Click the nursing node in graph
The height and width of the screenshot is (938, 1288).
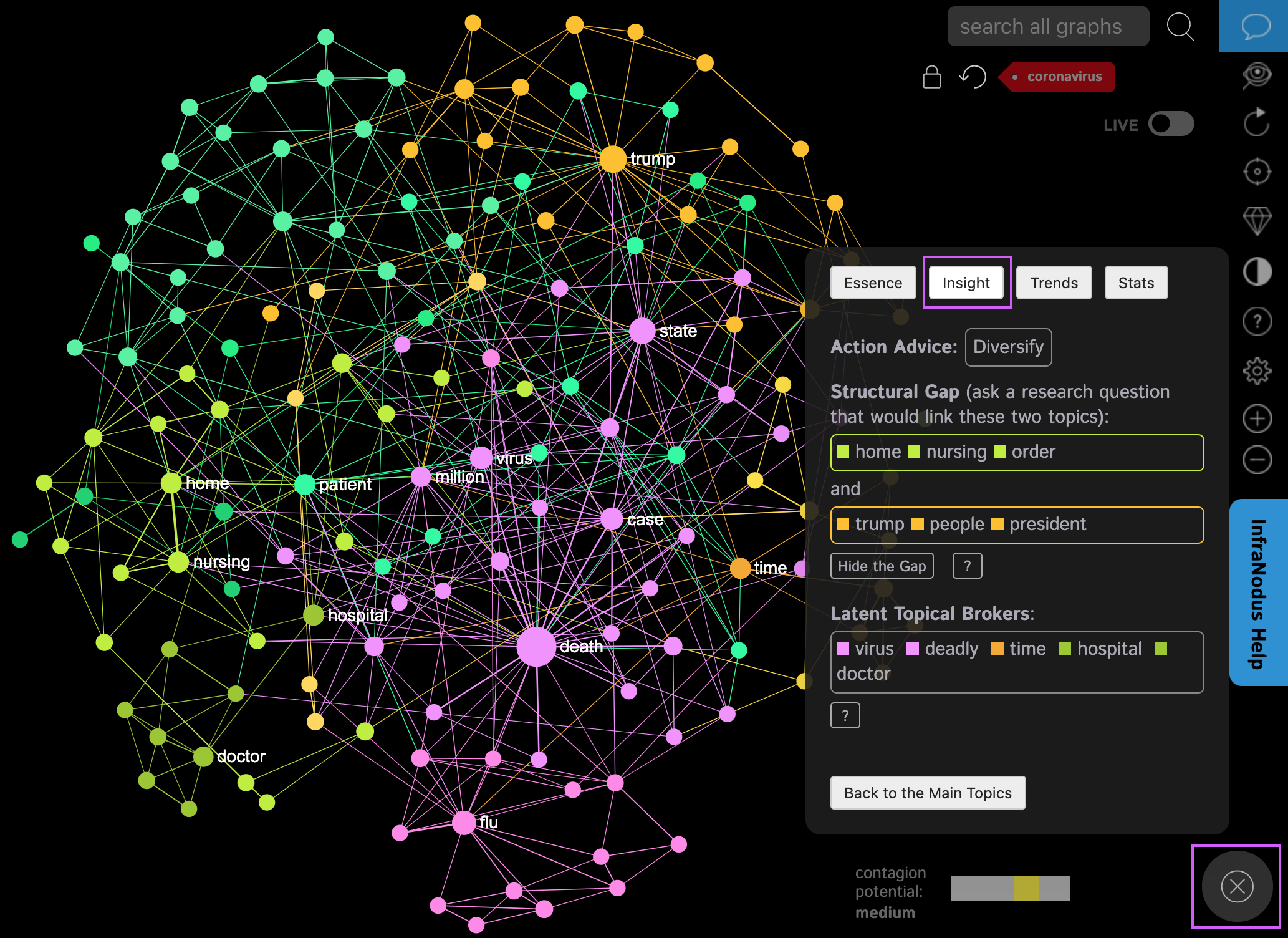point(178,562)
